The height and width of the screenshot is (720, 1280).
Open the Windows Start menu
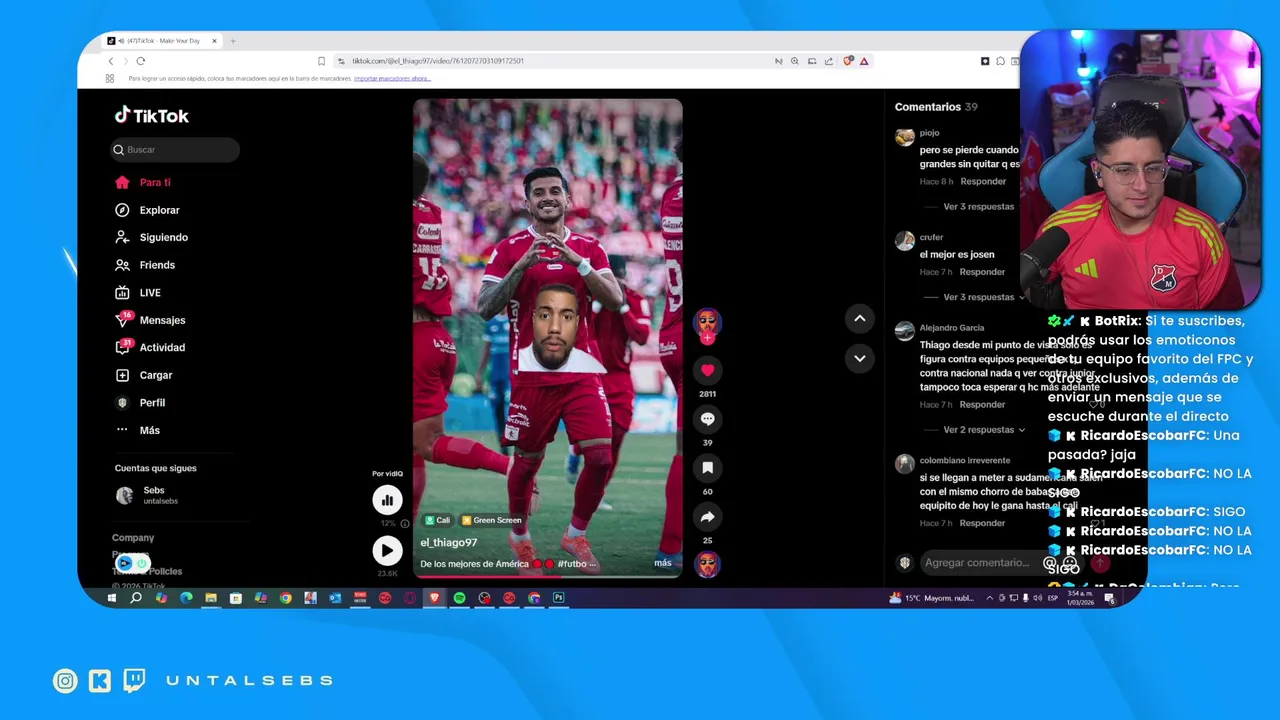tap(111, 598)
